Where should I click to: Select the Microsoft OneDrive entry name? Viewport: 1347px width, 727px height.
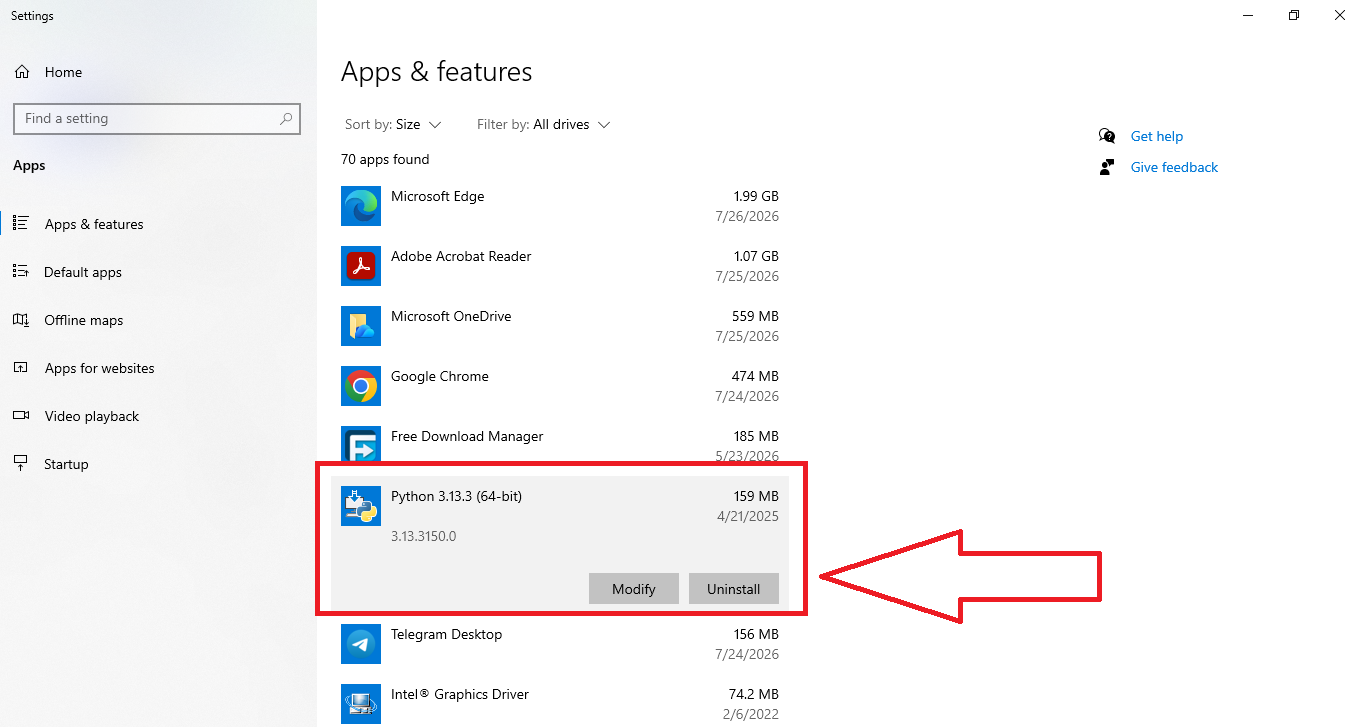click(x=451, y=316)
